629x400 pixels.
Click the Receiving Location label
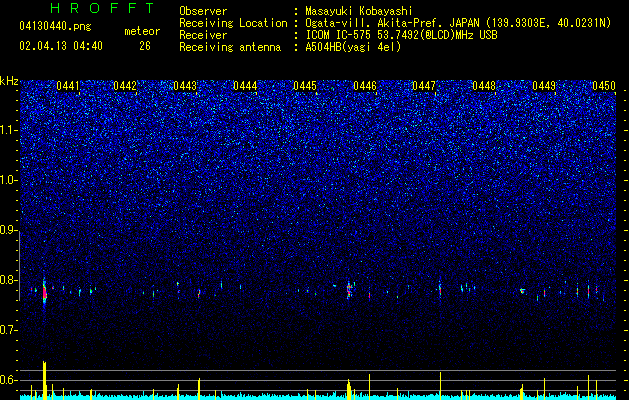point(233,23)
